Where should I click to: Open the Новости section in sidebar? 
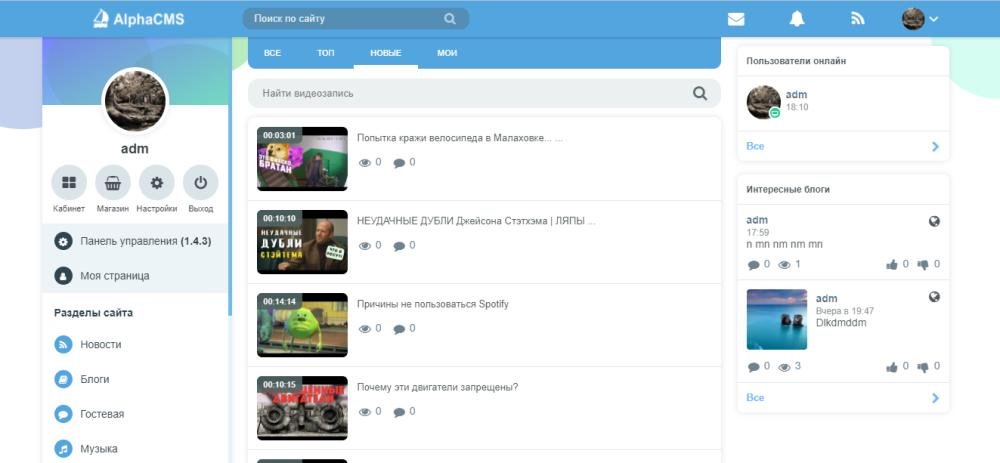[100, 344]
